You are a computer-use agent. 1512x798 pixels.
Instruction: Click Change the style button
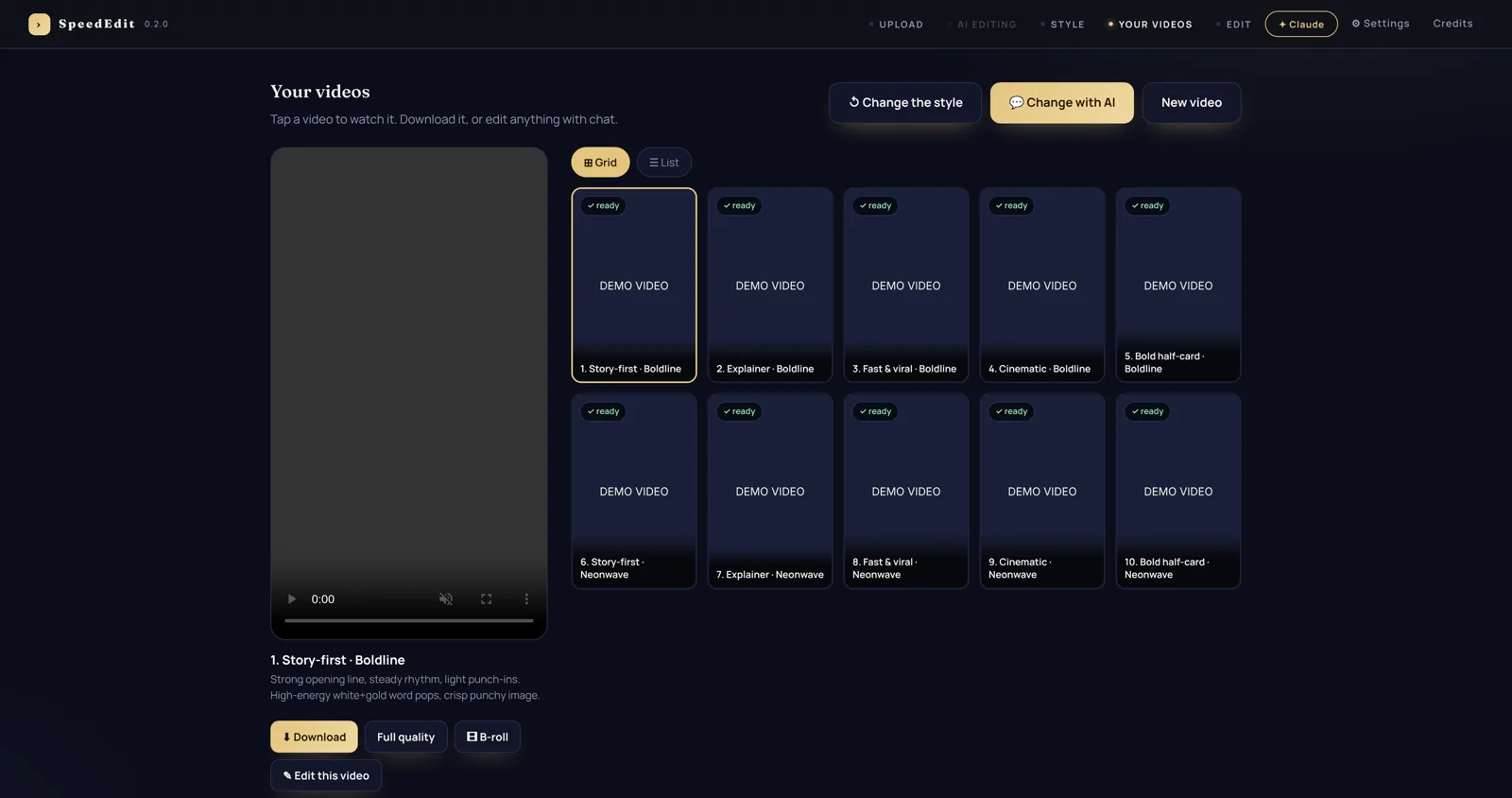(x=905, y=102)
